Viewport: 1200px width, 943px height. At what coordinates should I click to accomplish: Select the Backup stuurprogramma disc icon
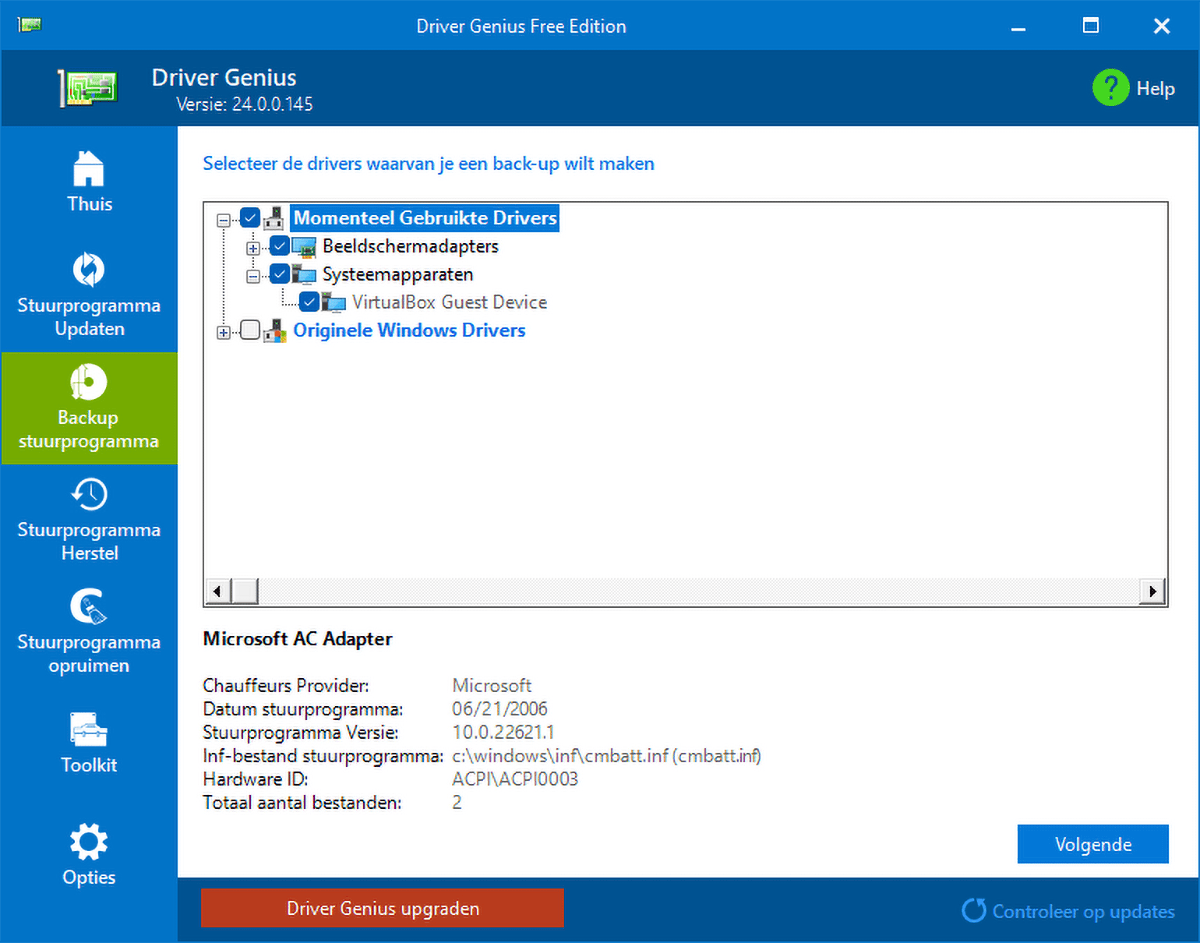tap(89, 382)
